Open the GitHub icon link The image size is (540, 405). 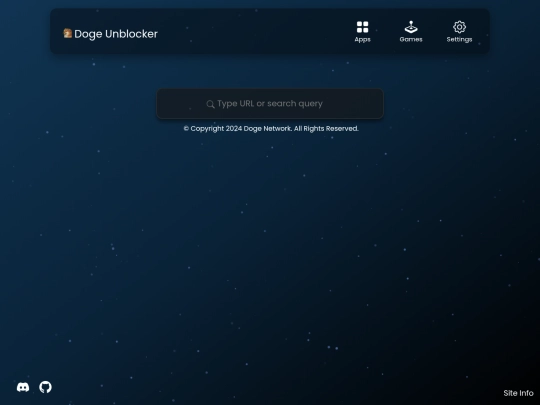[x=45, y=387]
